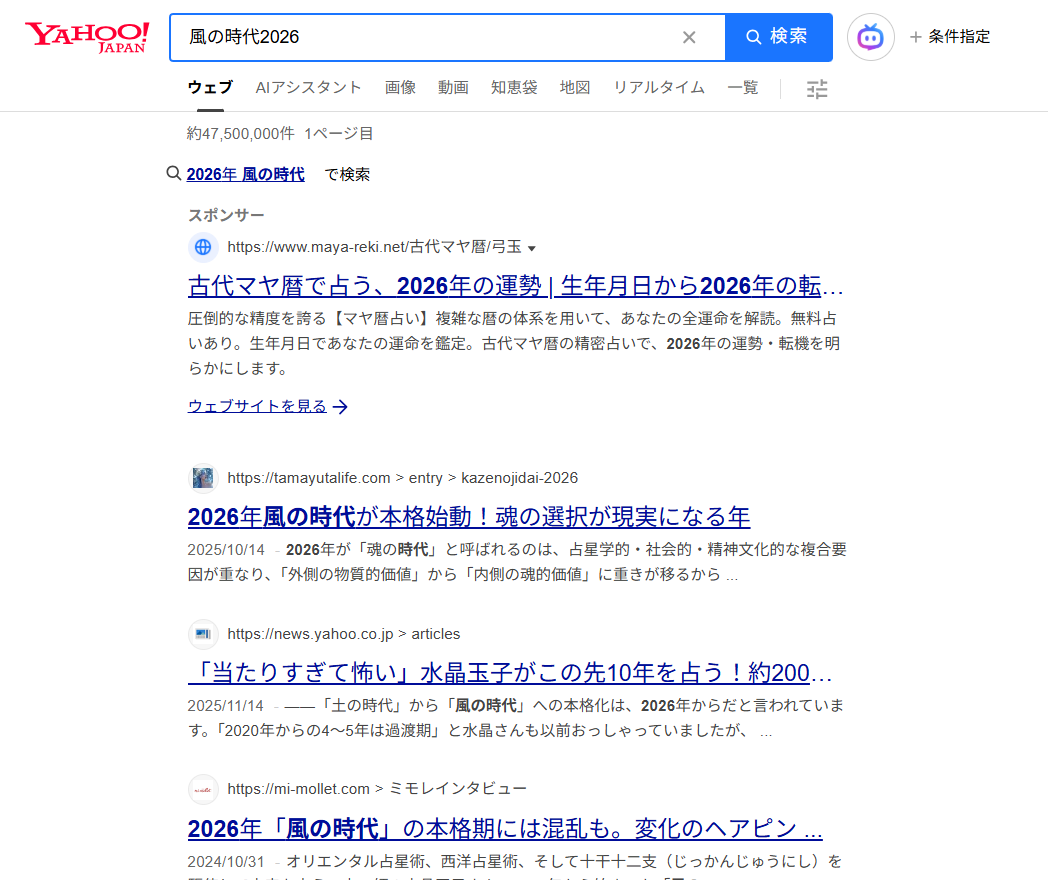Open 2026年「風の時代」の本格期 result
Image resolution: width=1048 pixels, height=880 pixels.
pos(505,829)
